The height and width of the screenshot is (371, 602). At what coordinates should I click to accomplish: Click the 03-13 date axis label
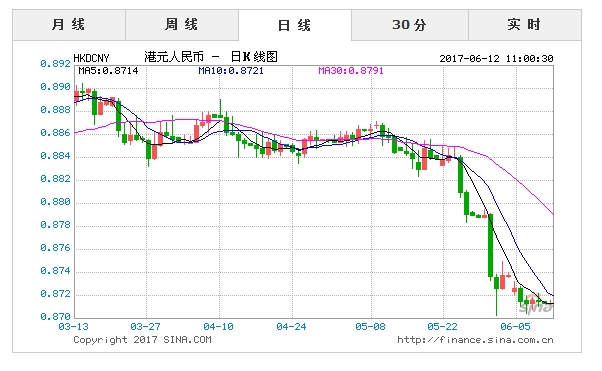tap(73, 327)
